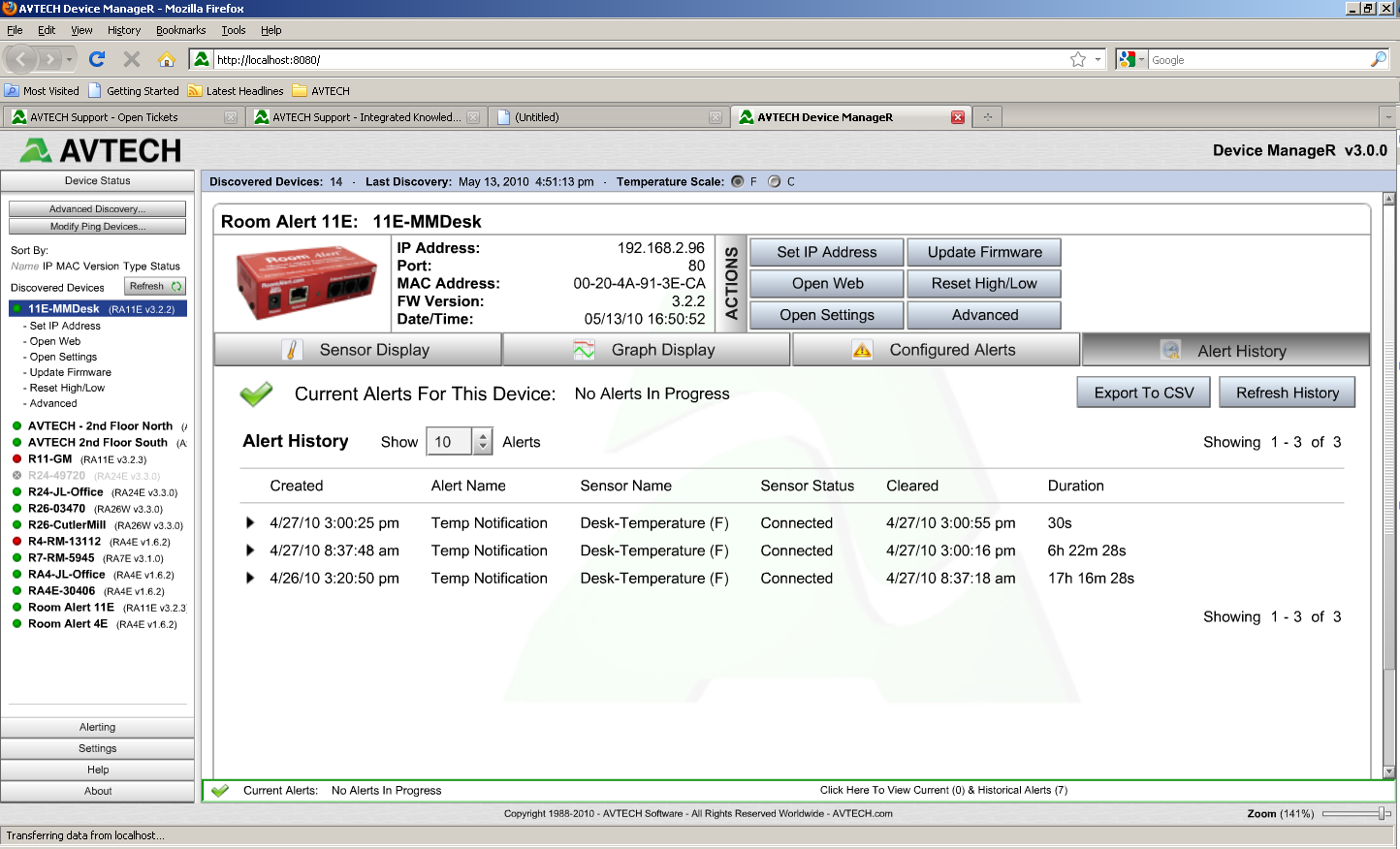
Task: Click Advanced Discovery button
Action: tap(97, 209)
